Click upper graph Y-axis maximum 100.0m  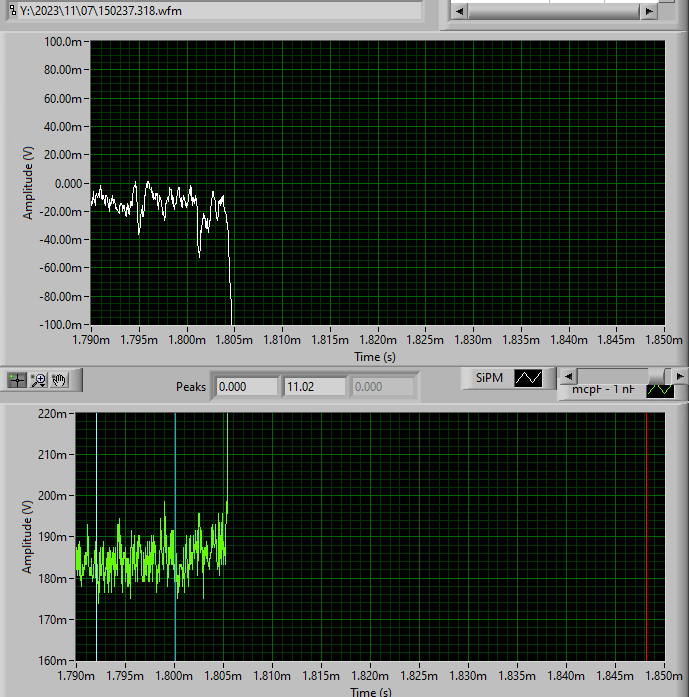(x=63, y=42)
